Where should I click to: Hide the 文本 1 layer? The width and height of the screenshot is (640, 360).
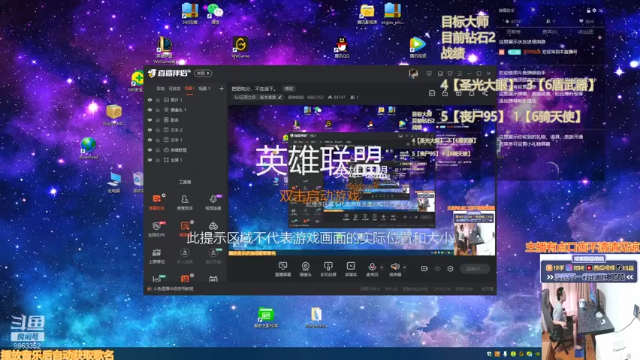click(150, 140)
